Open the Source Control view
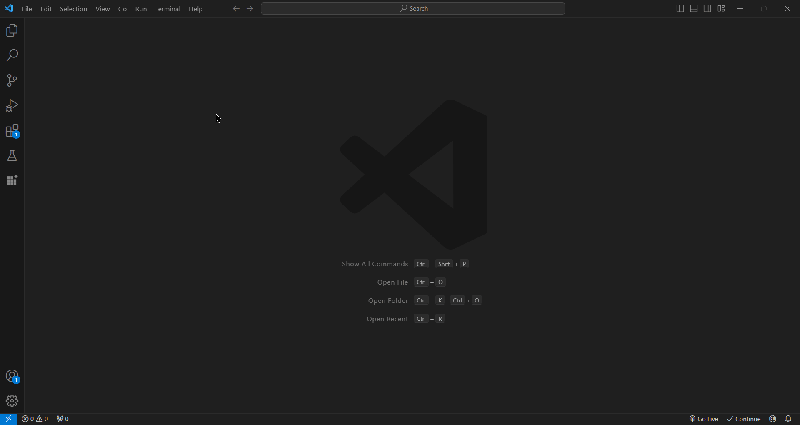800x425 pixels. click(x=12, y=80)
